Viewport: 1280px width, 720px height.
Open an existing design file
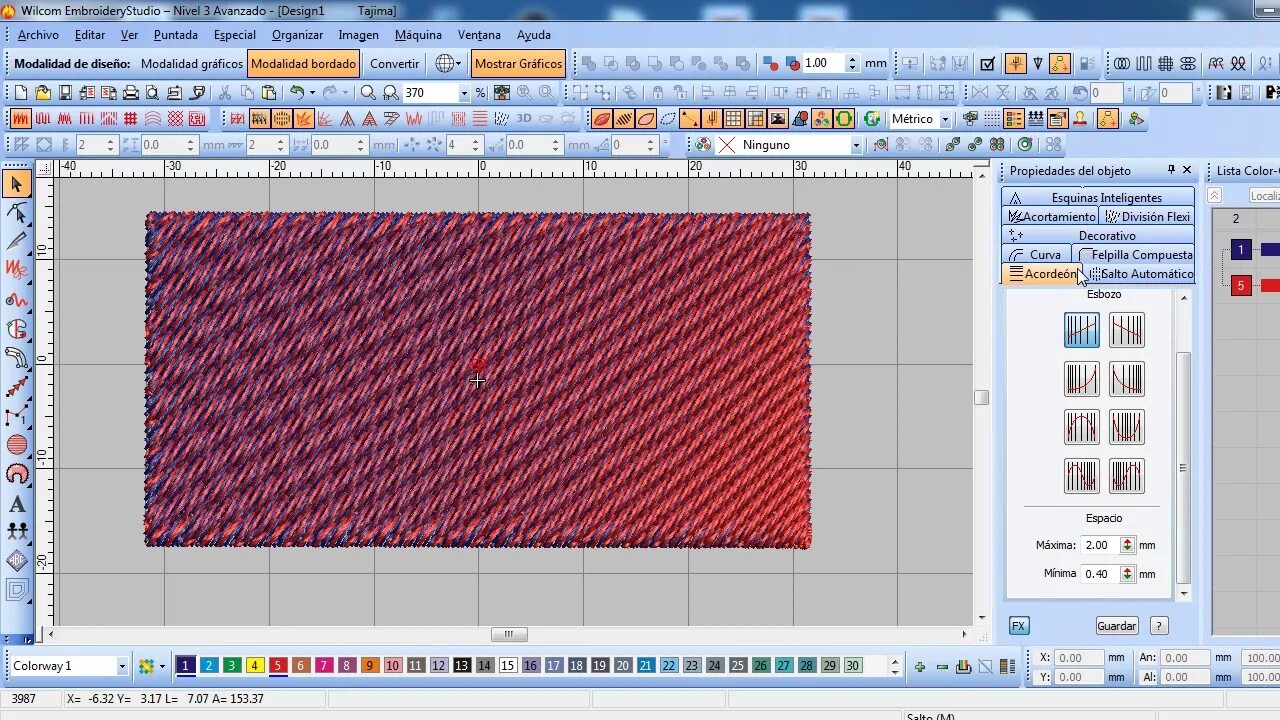pos(43,93)
